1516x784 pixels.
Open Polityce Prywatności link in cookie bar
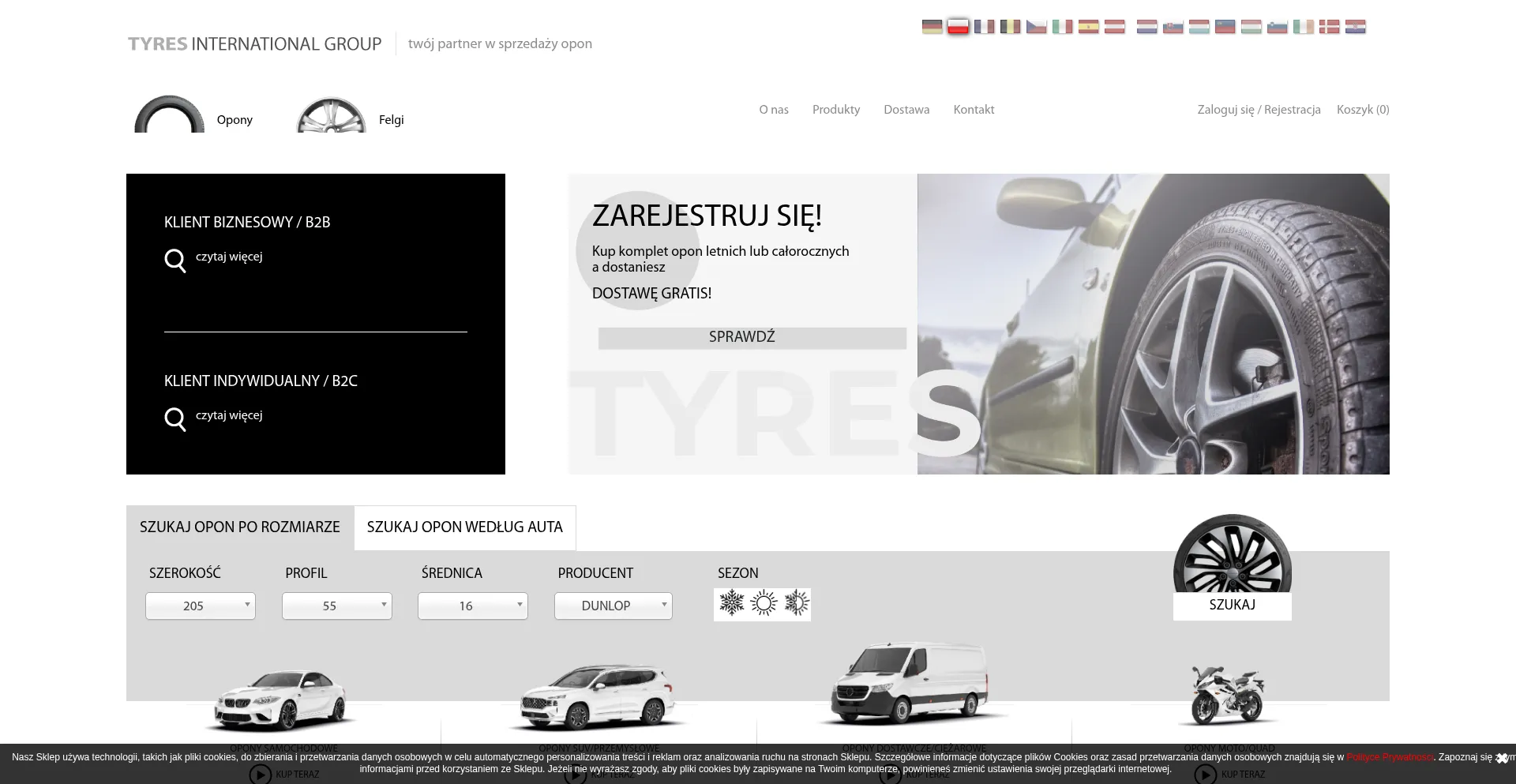coord(1390,757)
